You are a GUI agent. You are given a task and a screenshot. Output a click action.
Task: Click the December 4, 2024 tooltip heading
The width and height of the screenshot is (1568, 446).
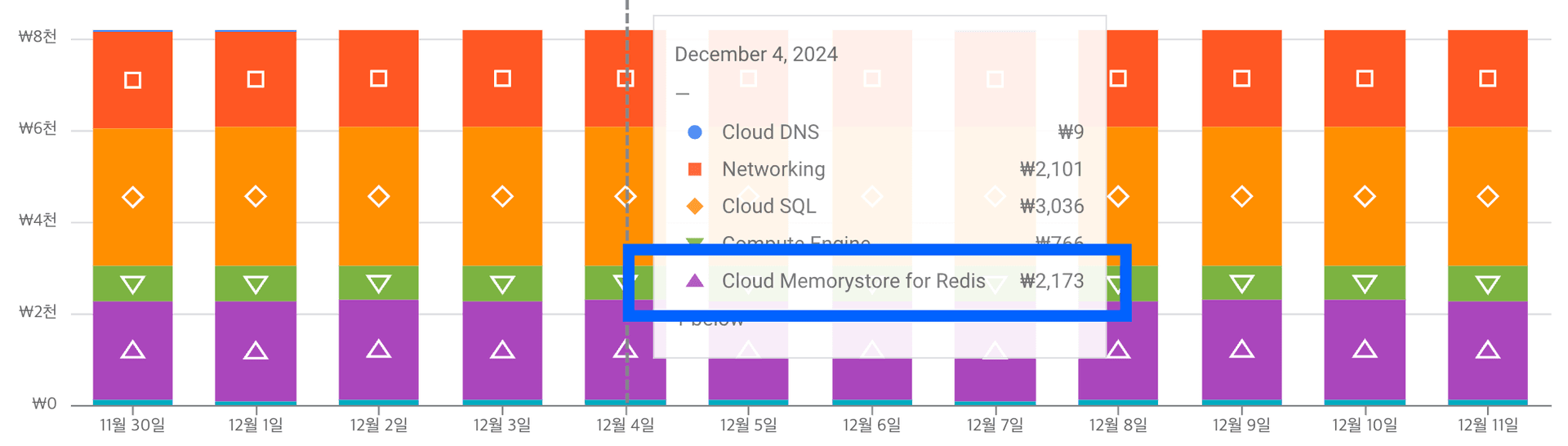756,55
